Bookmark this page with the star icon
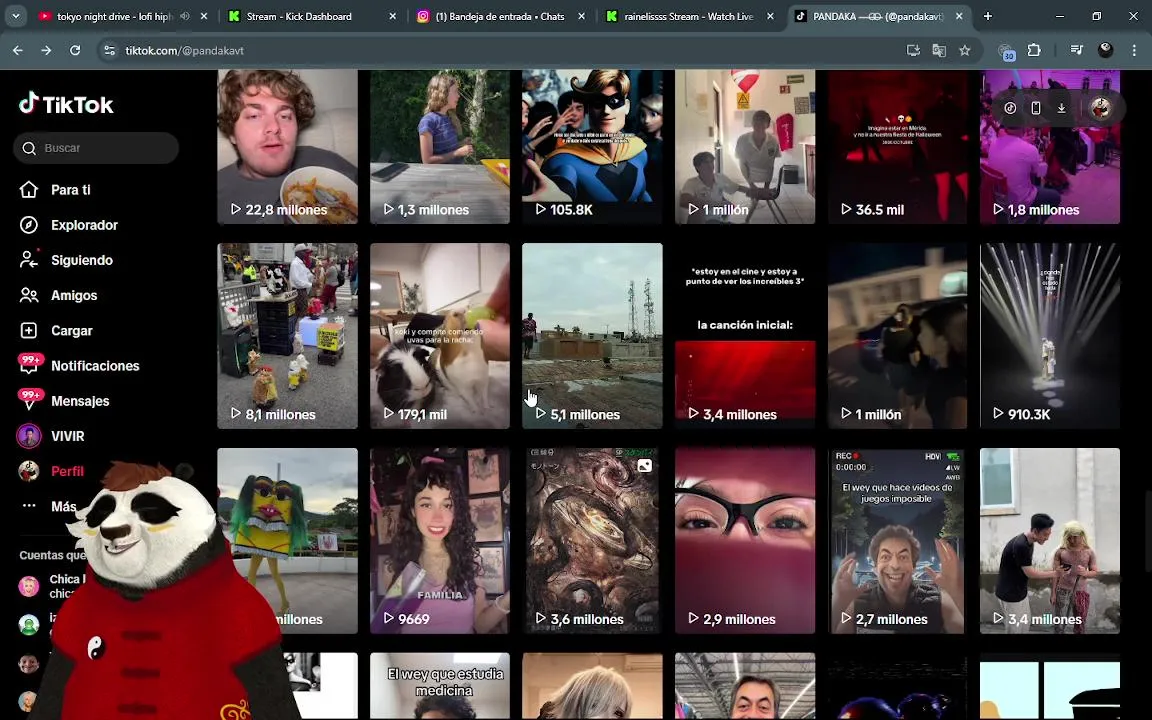The height and width of the screenshot is (720, 1152). click(x=965, y=50)
